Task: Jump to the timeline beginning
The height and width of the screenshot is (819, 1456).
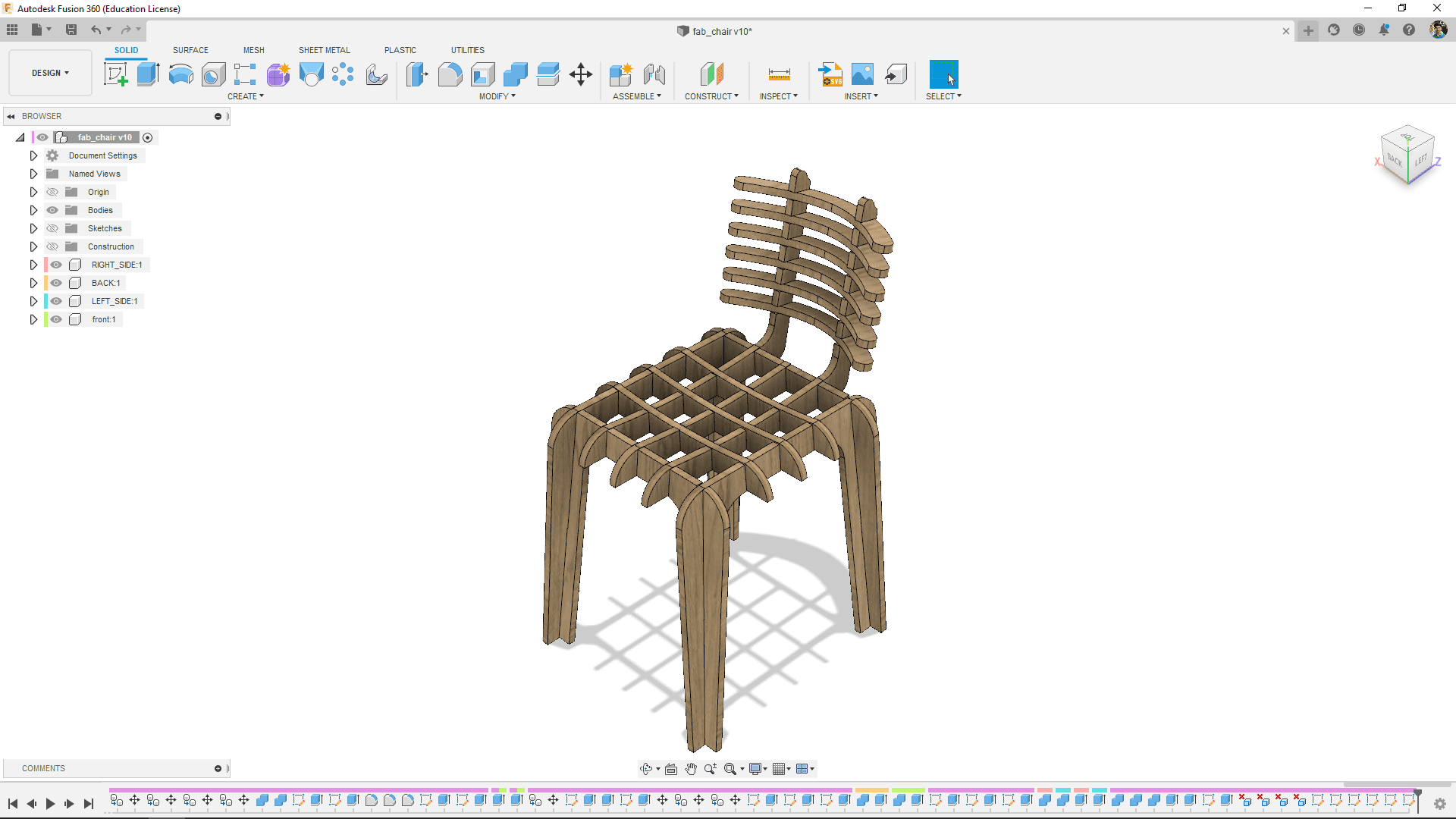Action: tap(13, 804)
